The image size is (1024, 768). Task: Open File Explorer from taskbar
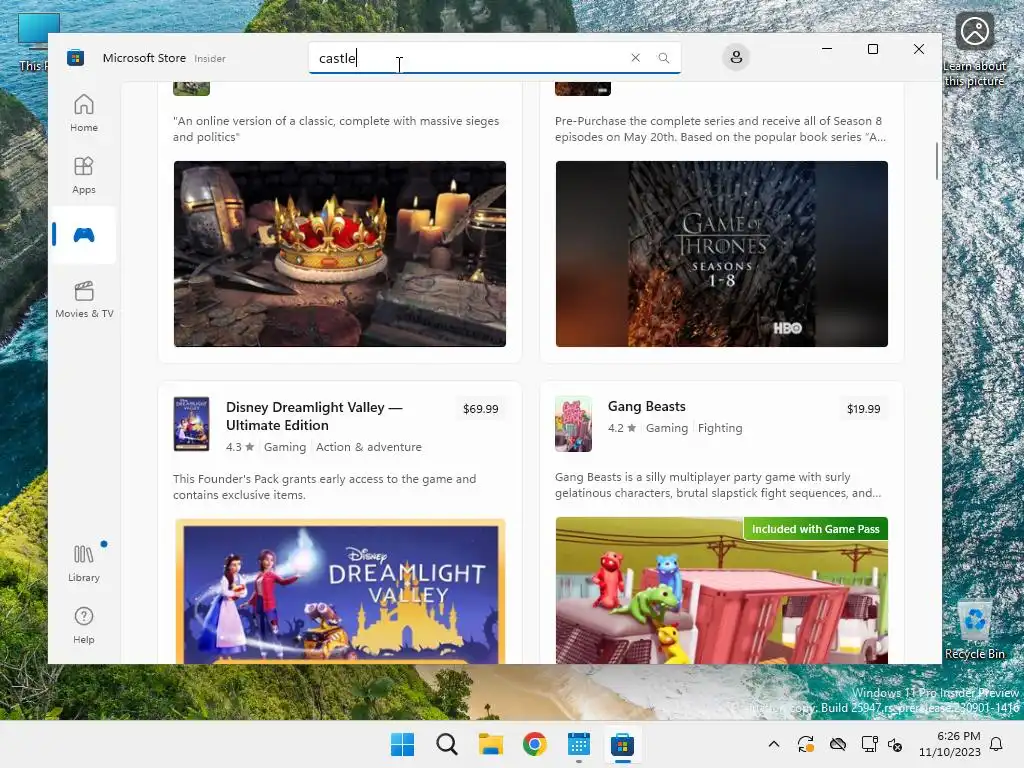pos(490,744)
